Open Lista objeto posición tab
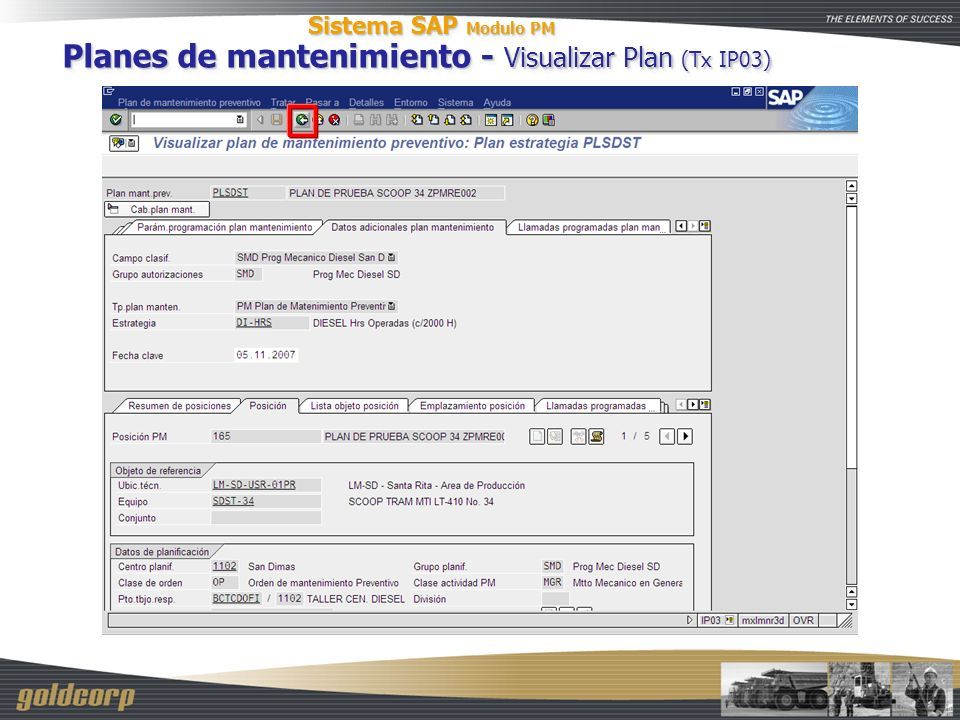 click(354, 406)
